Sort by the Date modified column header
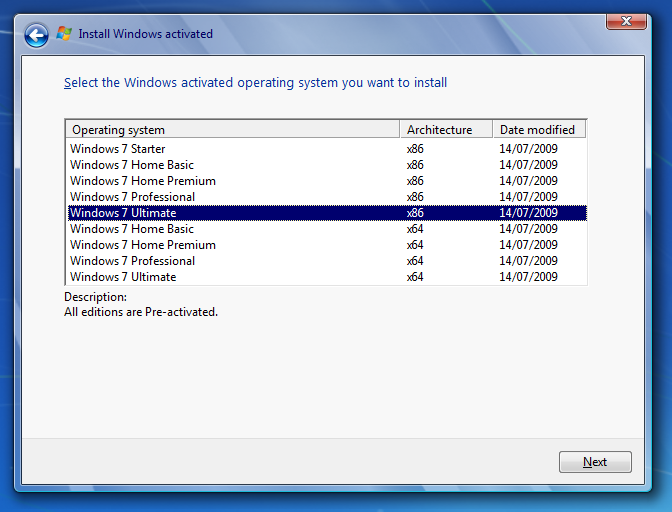This screenshot has height=512, width=672. pyautogui.click(x=540, y=130)
